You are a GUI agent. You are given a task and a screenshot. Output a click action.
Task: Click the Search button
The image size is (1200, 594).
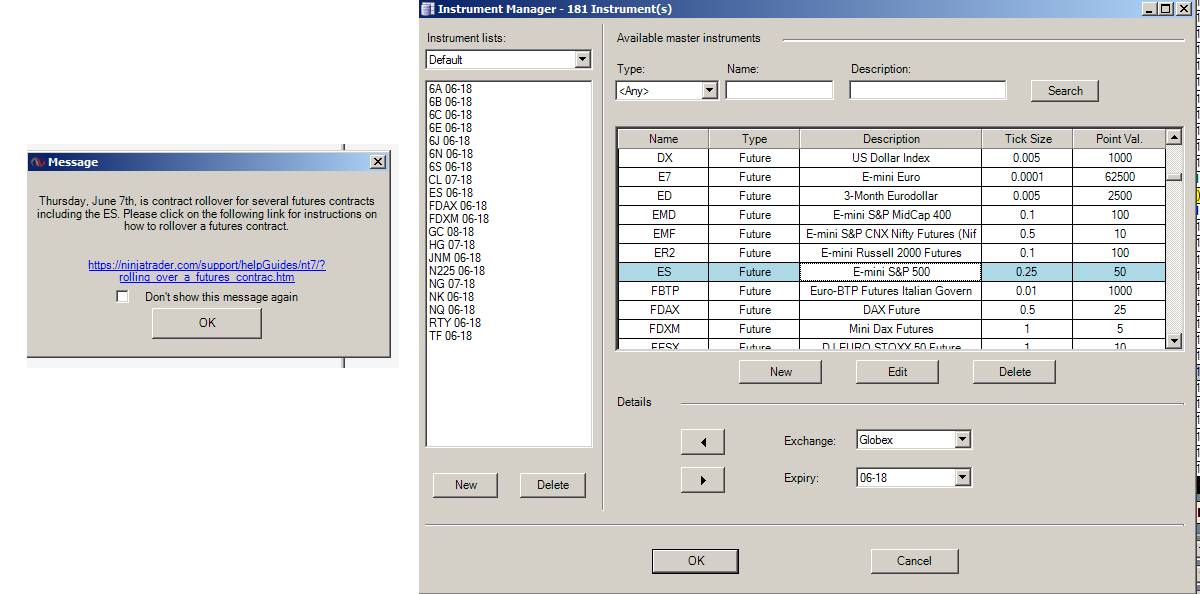click(x=1065, y=91)
